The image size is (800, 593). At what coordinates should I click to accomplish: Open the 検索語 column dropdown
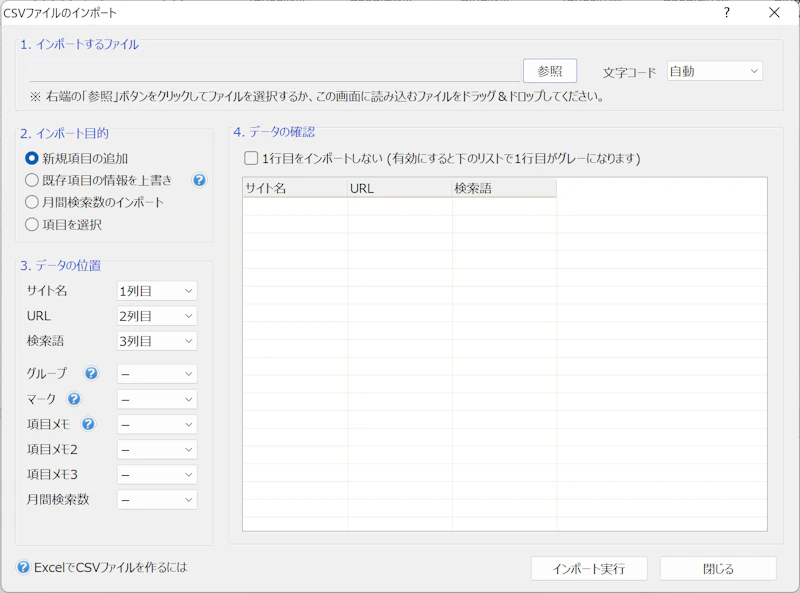pos(157,341)
